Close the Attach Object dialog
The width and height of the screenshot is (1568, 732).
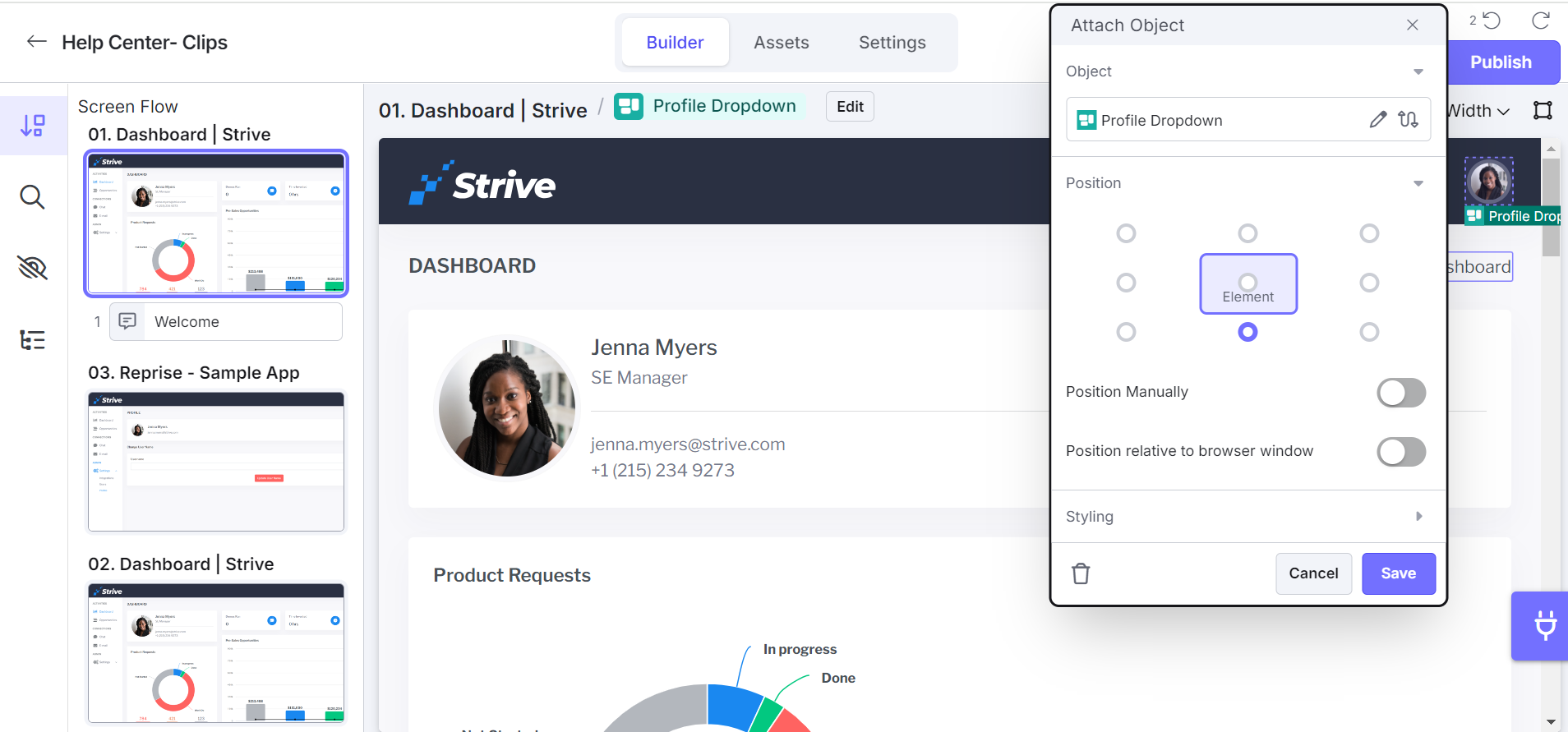[1413, 25]
